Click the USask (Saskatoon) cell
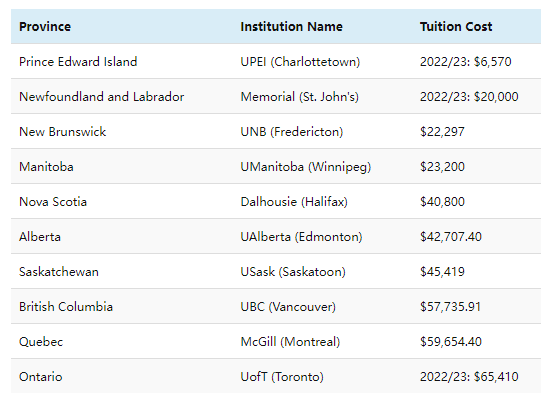The height and width of the screenshot is (400, 541). coord(293,272)
